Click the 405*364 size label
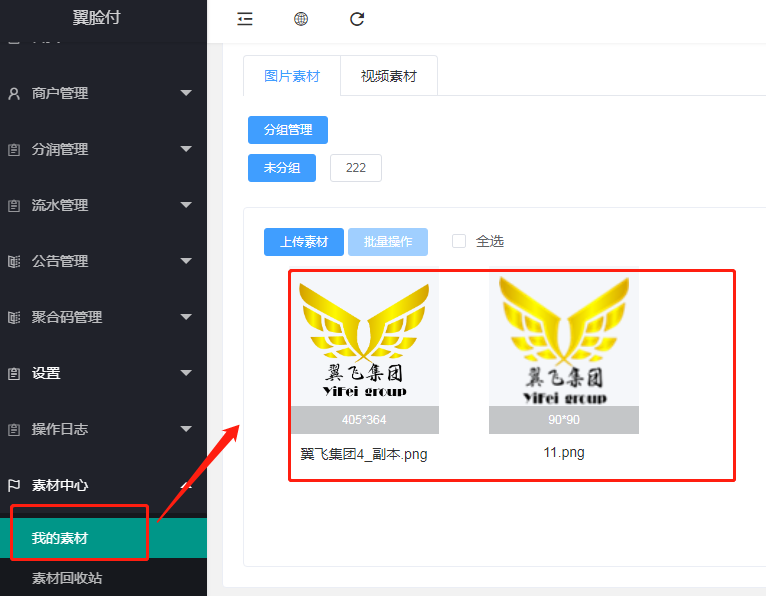 coord(364,420)
